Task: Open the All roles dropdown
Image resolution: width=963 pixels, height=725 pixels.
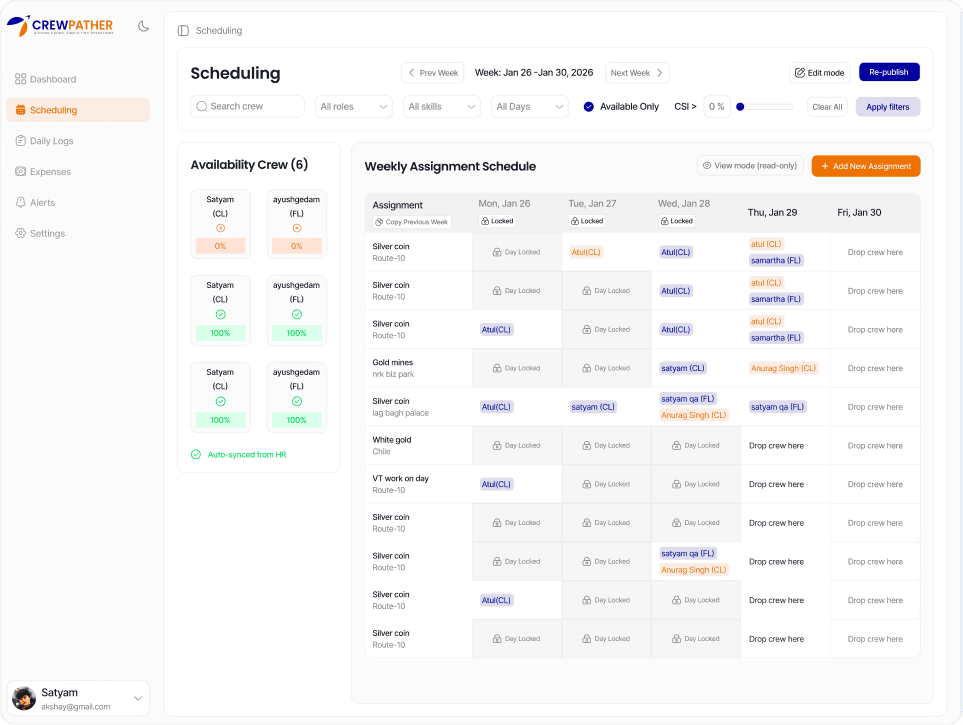Action: click(x=354, y=107)
